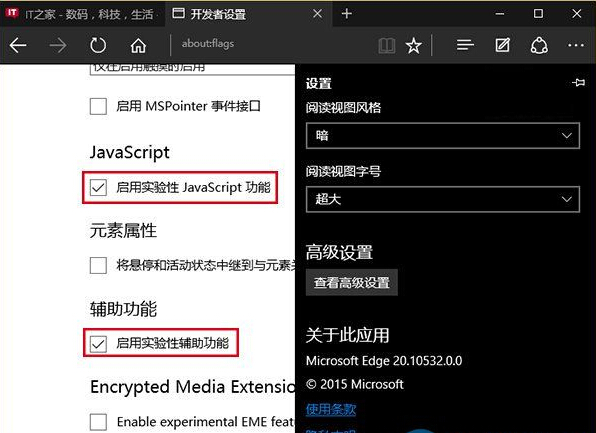Click 查看高级设置 button

click(352, 282)
